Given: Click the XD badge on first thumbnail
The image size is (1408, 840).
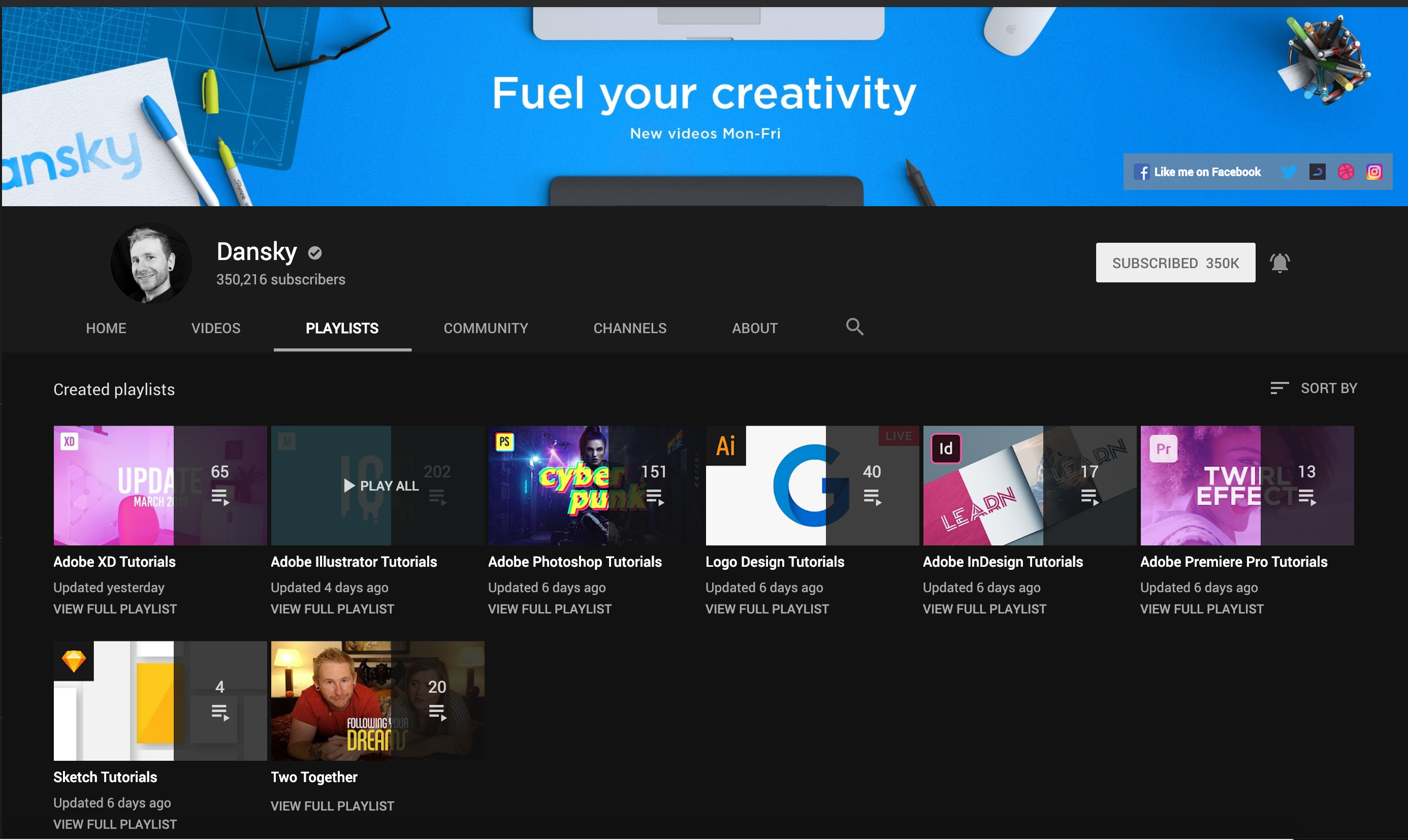Looking at the screenshot, I should [x=69, y=441].
